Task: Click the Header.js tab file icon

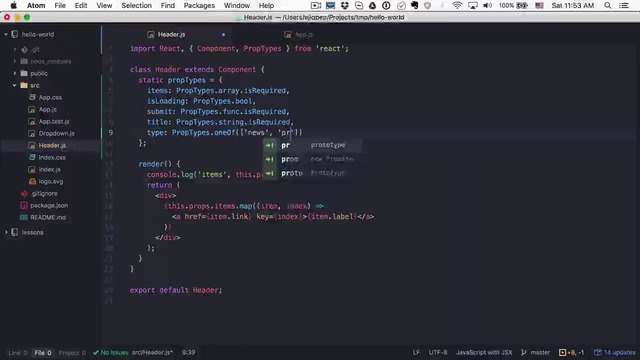Action: click(151, 35)
